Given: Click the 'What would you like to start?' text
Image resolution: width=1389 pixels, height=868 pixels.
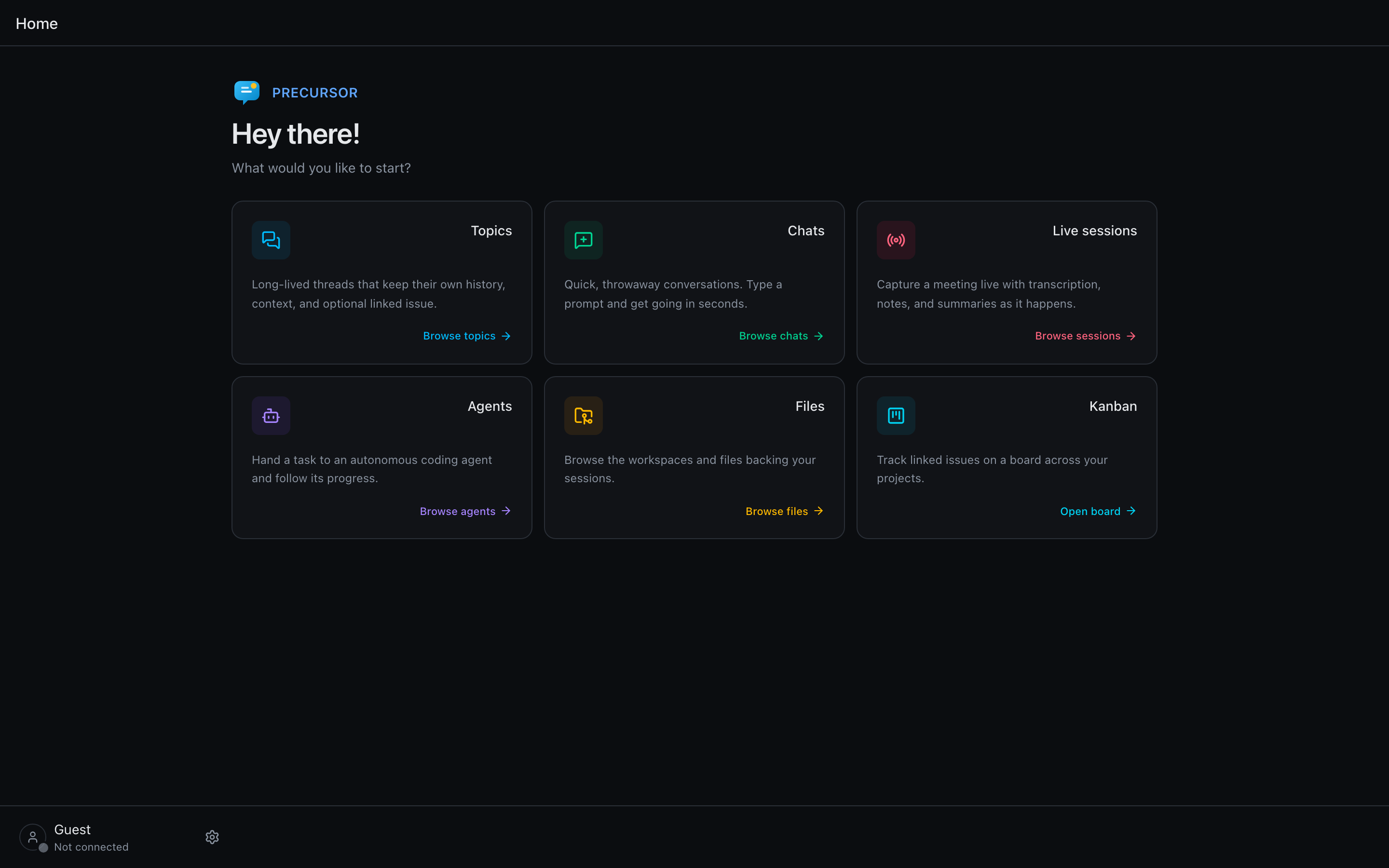Looking at the screenshot, I should 321,168.
